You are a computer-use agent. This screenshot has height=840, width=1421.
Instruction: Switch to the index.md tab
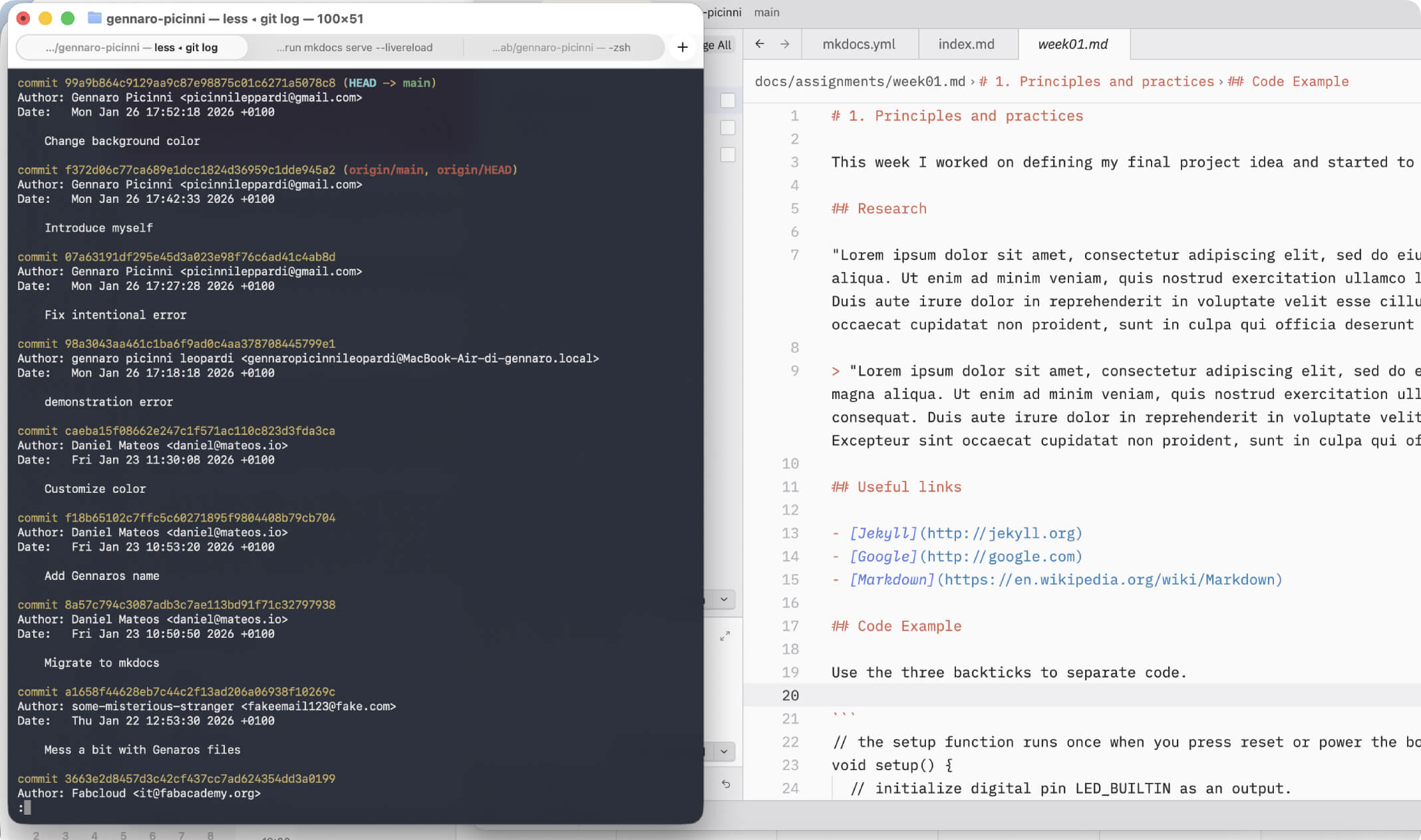tap(966, 43)
